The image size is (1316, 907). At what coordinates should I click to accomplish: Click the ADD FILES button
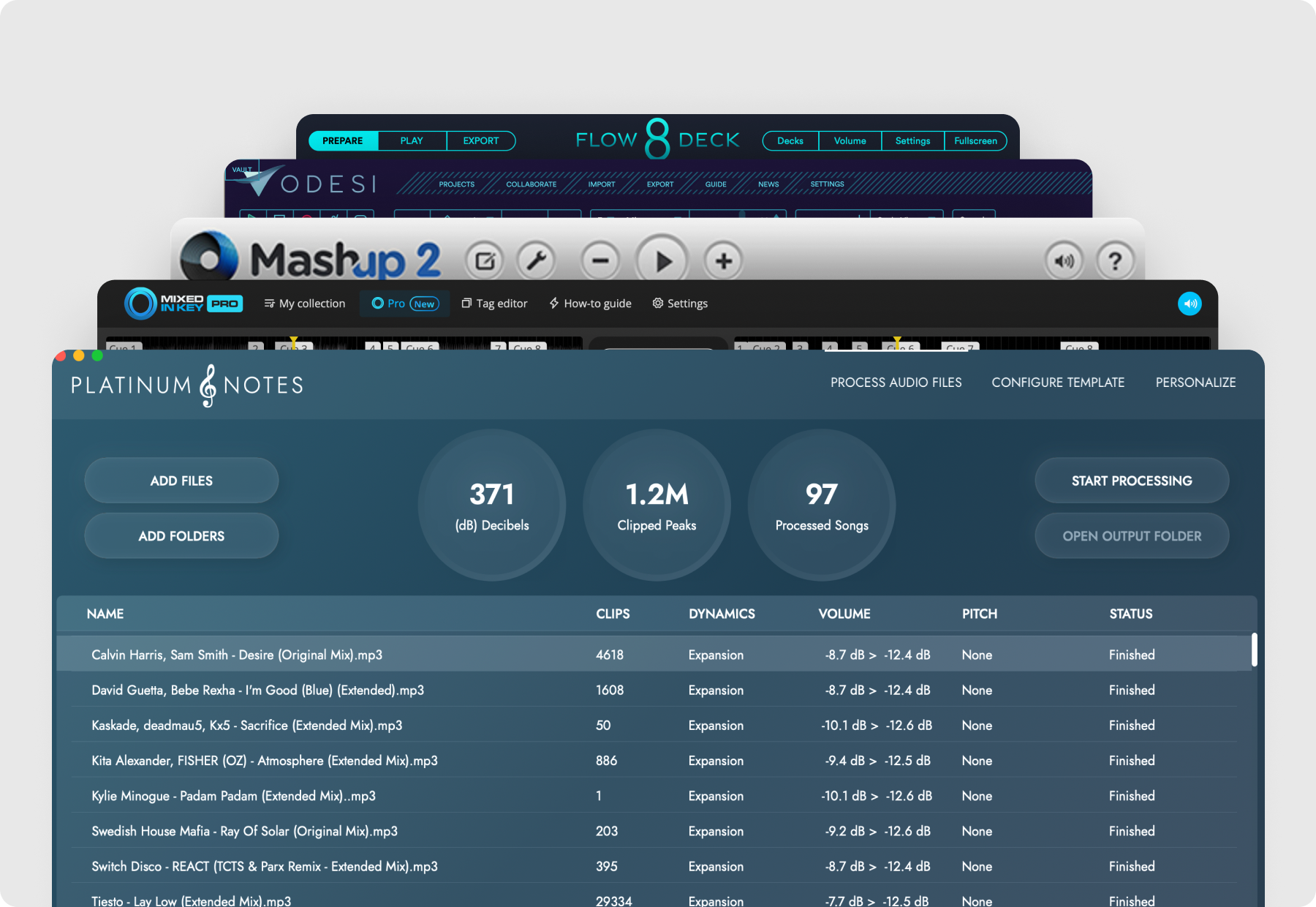181,481
